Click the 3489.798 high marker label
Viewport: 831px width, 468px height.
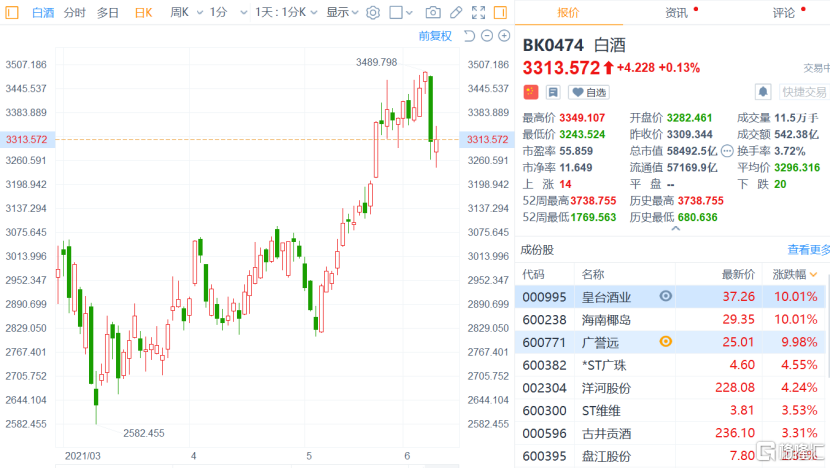(x=376, y=62)
